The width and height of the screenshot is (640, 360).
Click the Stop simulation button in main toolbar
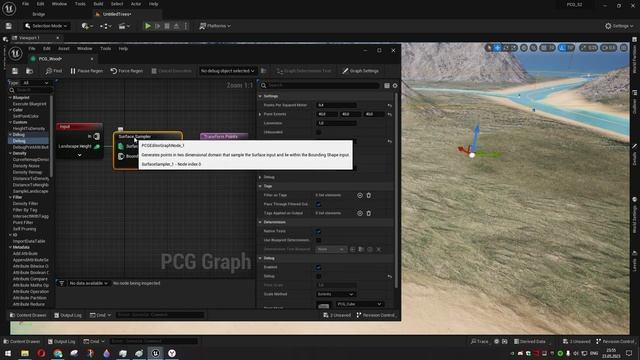[167, 26]
